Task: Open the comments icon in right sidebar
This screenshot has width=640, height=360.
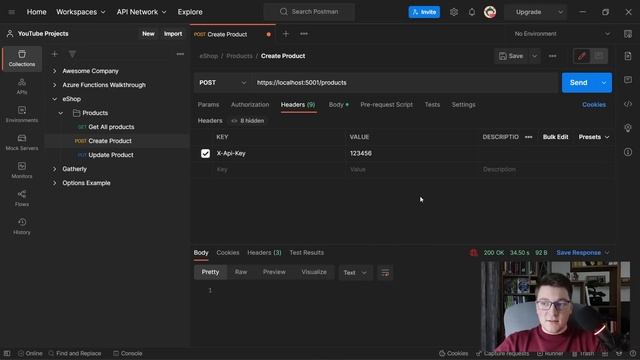Action: tap(628, 80)
